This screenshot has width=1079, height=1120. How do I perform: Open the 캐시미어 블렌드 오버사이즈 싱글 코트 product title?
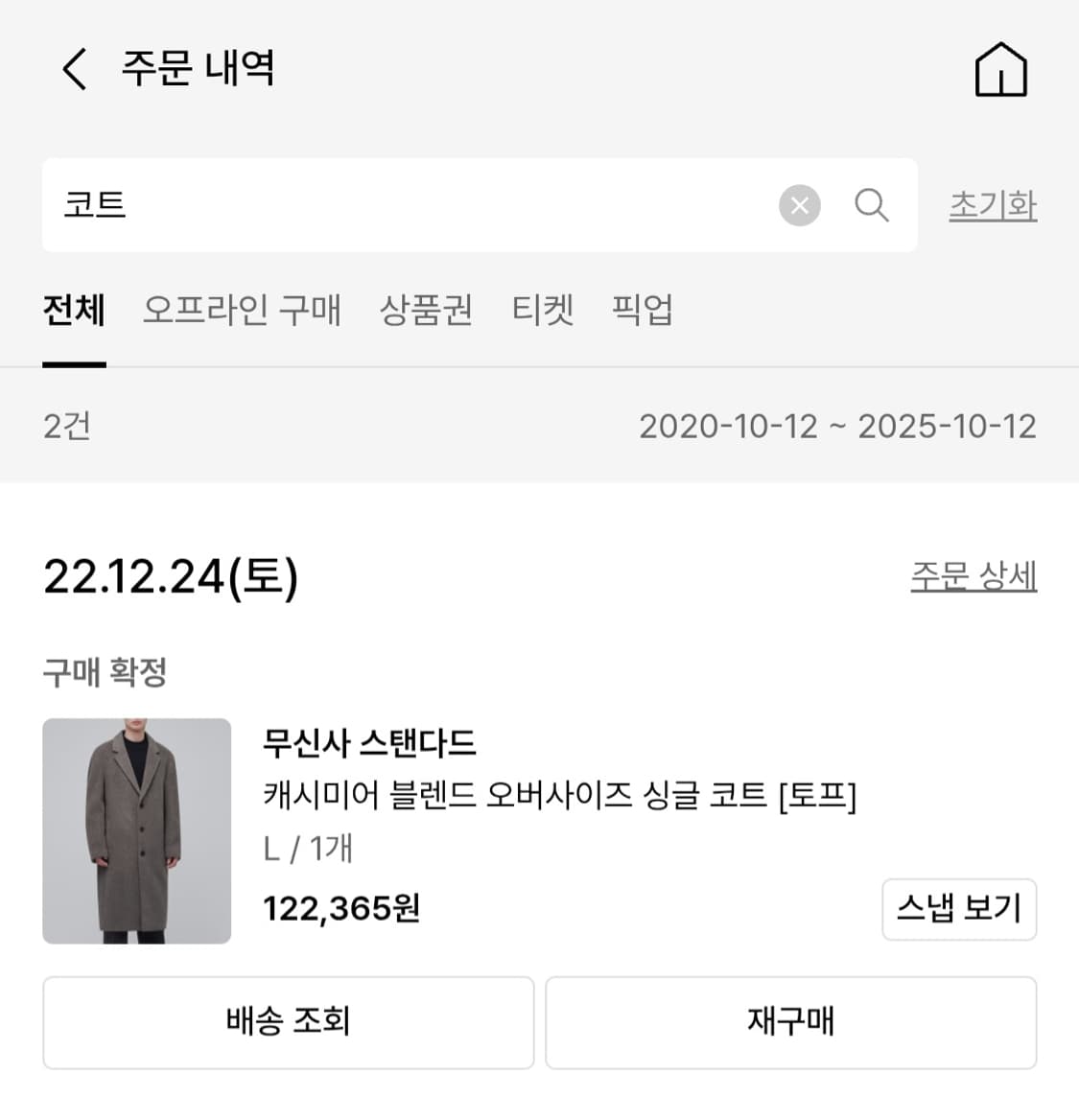coord(559,795)
